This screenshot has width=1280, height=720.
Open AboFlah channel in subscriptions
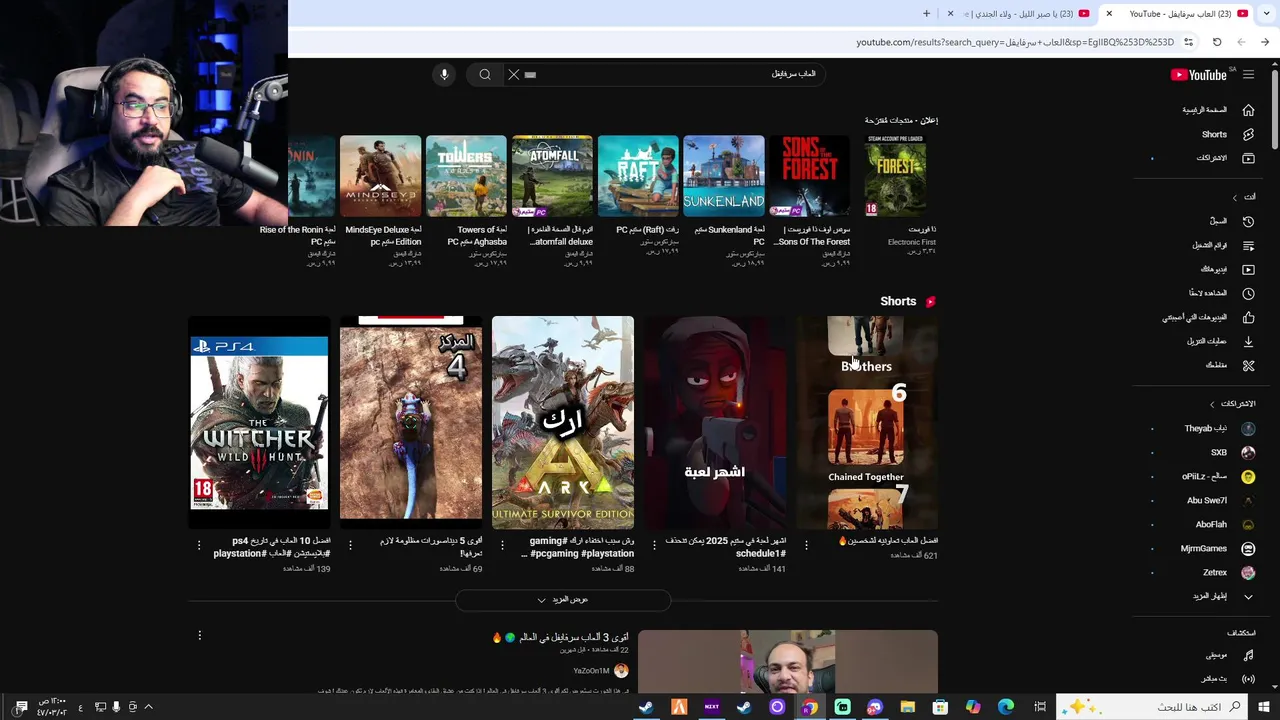1223,525
